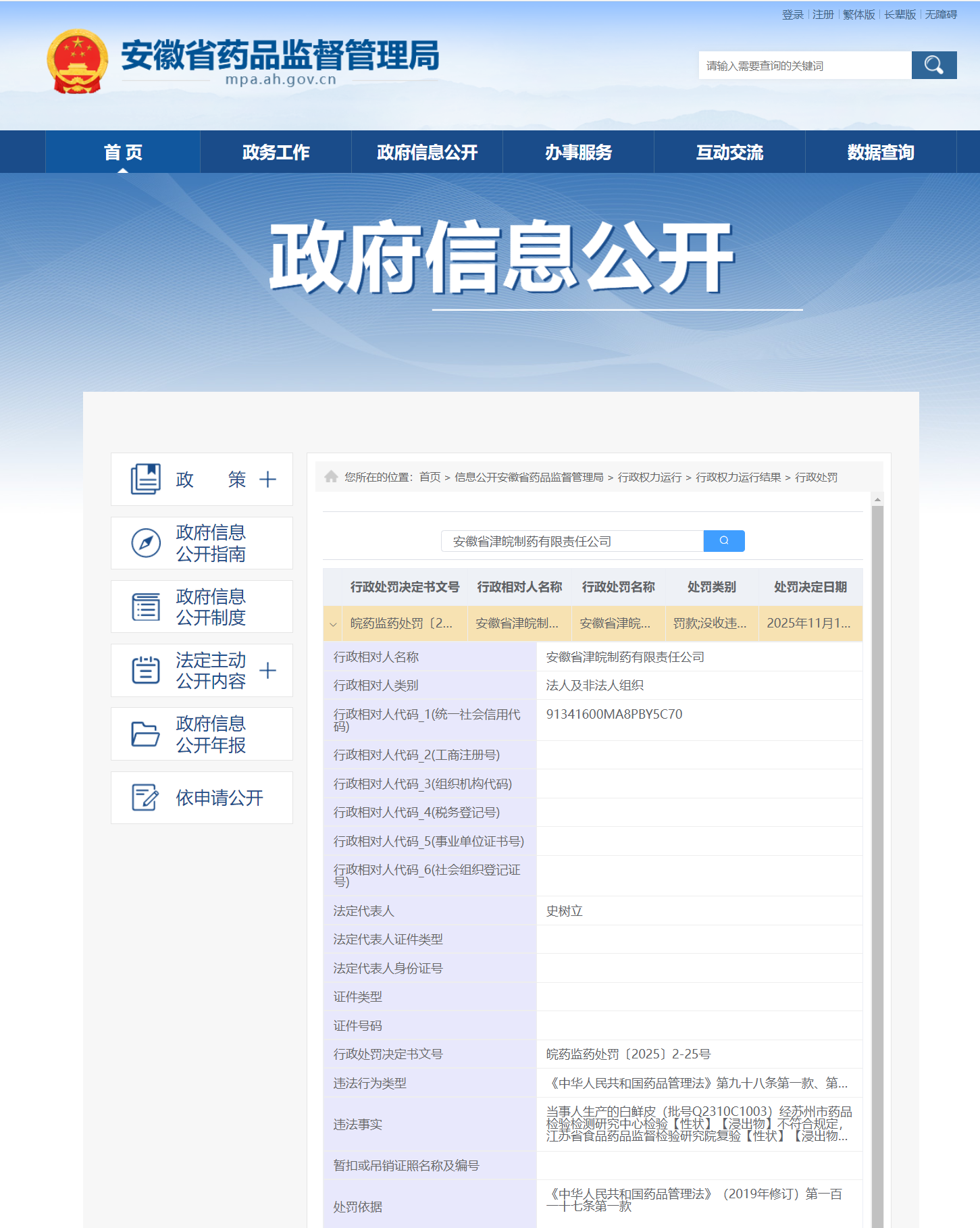Expand the 法定主动公开内容 plus sign
The width and height of the screenshot is (980, 1228).
[x=268, y=670]
